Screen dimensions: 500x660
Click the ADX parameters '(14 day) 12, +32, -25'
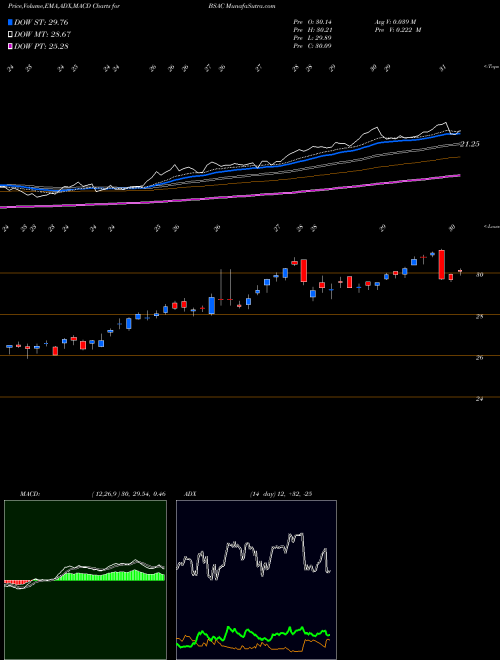[280, 494]
